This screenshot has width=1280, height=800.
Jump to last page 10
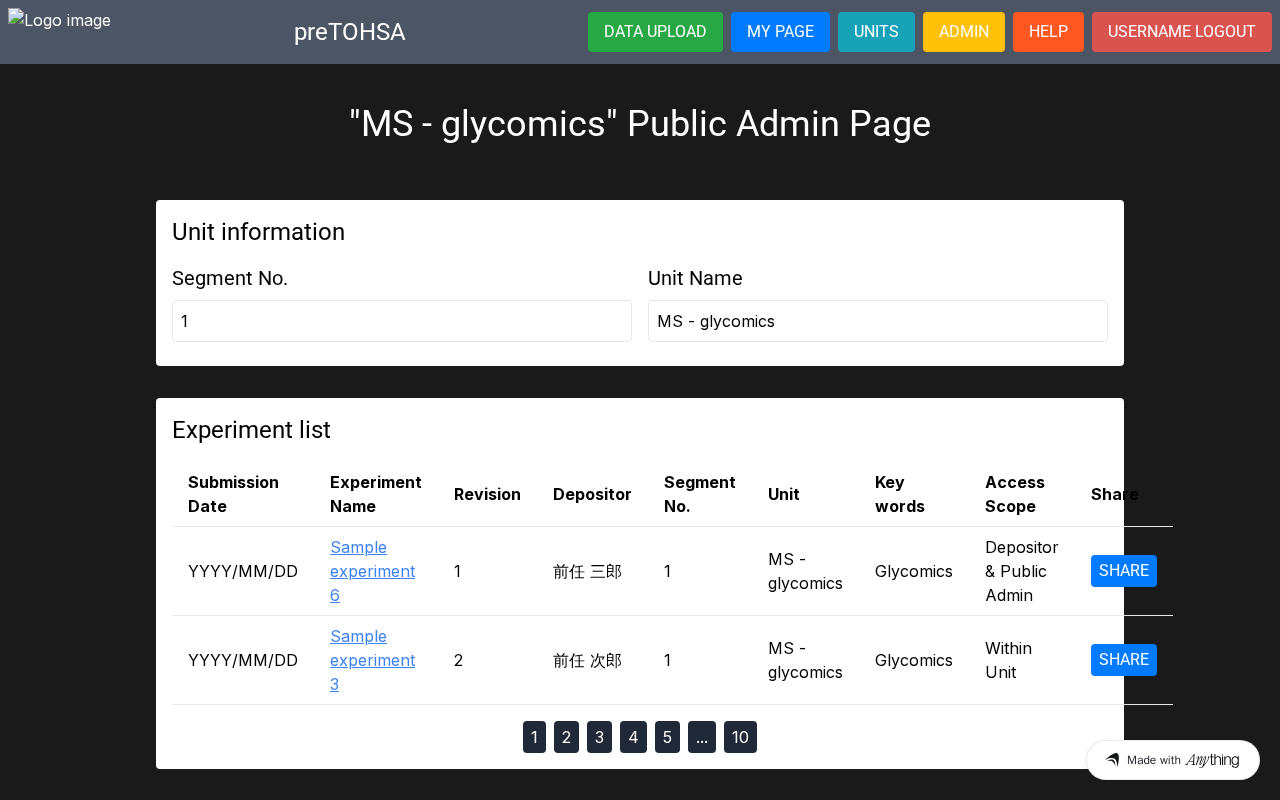(x=740, y=737)
